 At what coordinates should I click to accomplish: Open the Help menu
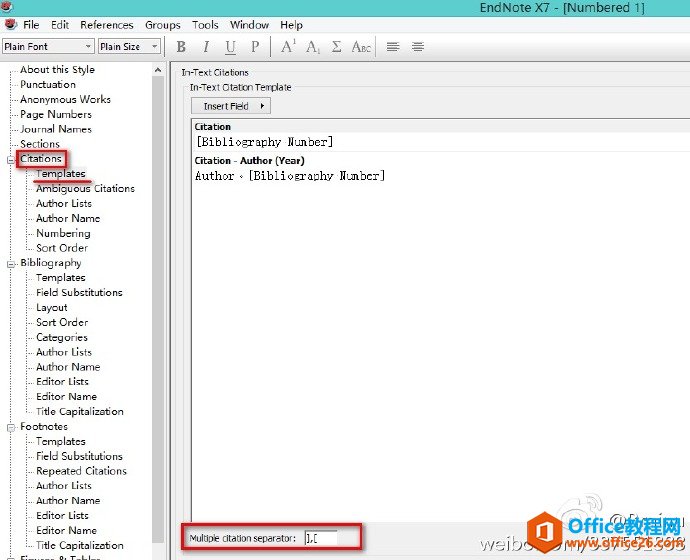click(291, 25)
